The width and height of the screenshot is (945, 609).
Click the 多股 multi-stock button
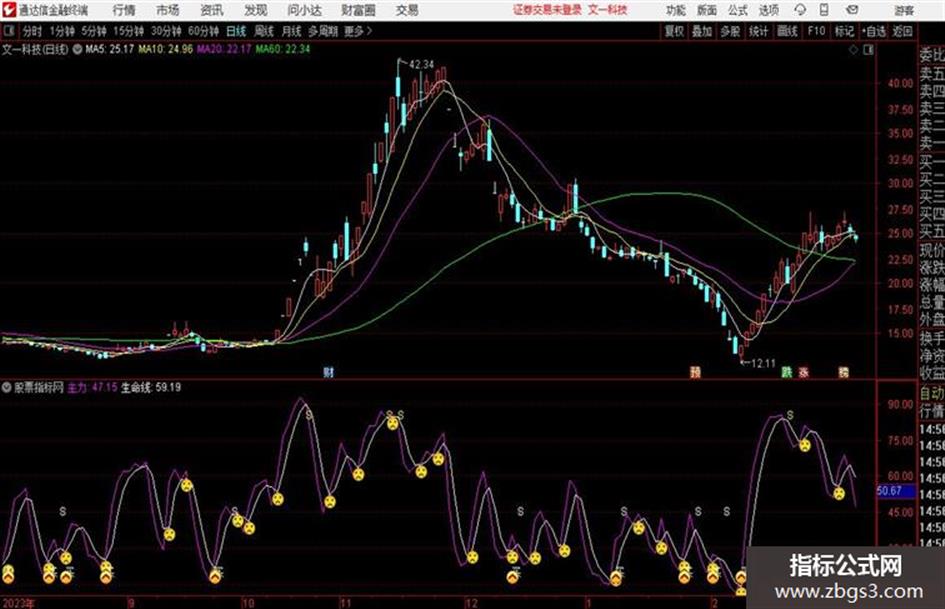(x=730, y=31)
